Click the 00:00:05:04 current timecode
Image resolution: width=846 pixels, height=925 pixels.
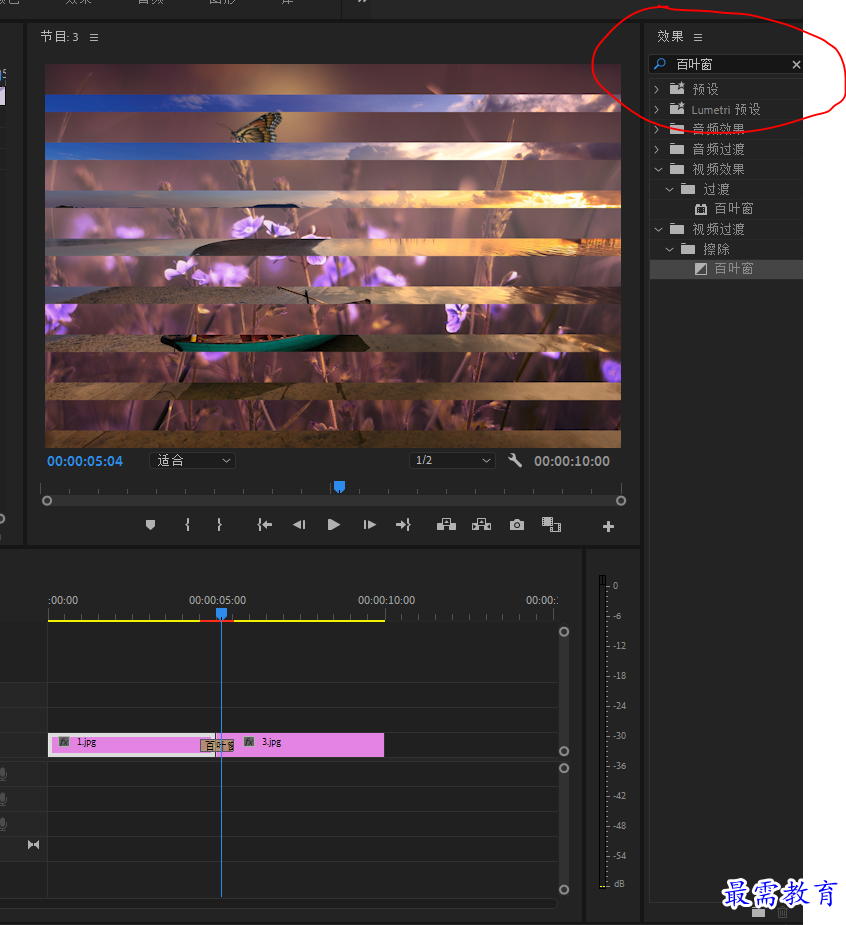pos(85,461)
